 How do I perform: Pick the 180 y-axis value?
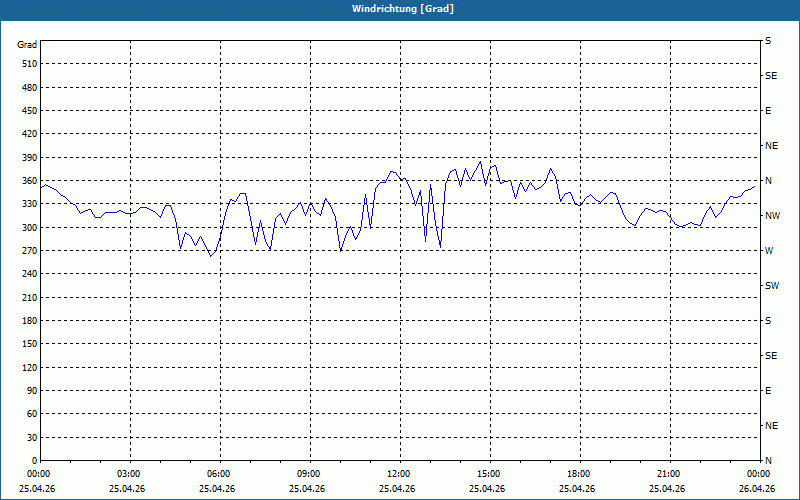30,321
